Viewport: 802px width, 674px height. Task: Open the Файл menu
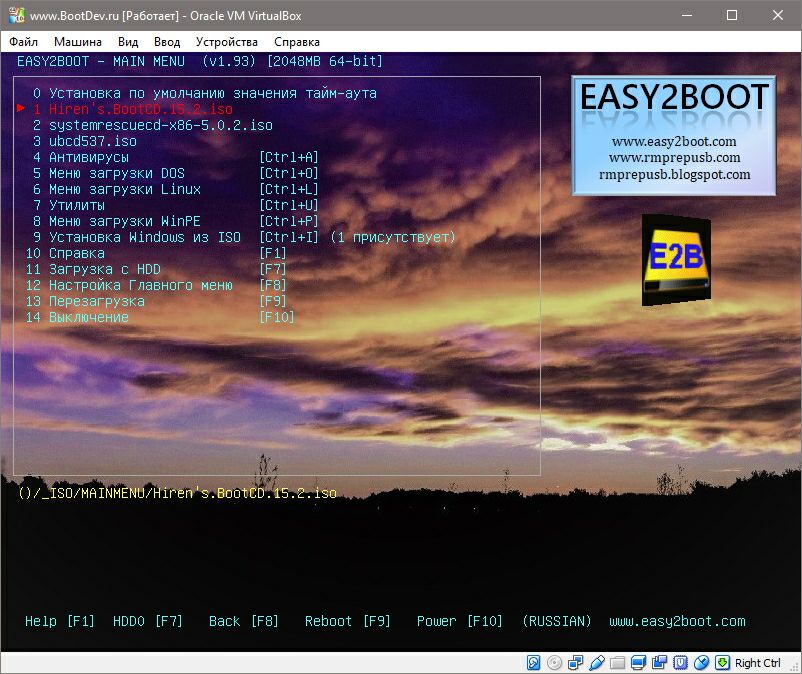click(x=24, y=42)
